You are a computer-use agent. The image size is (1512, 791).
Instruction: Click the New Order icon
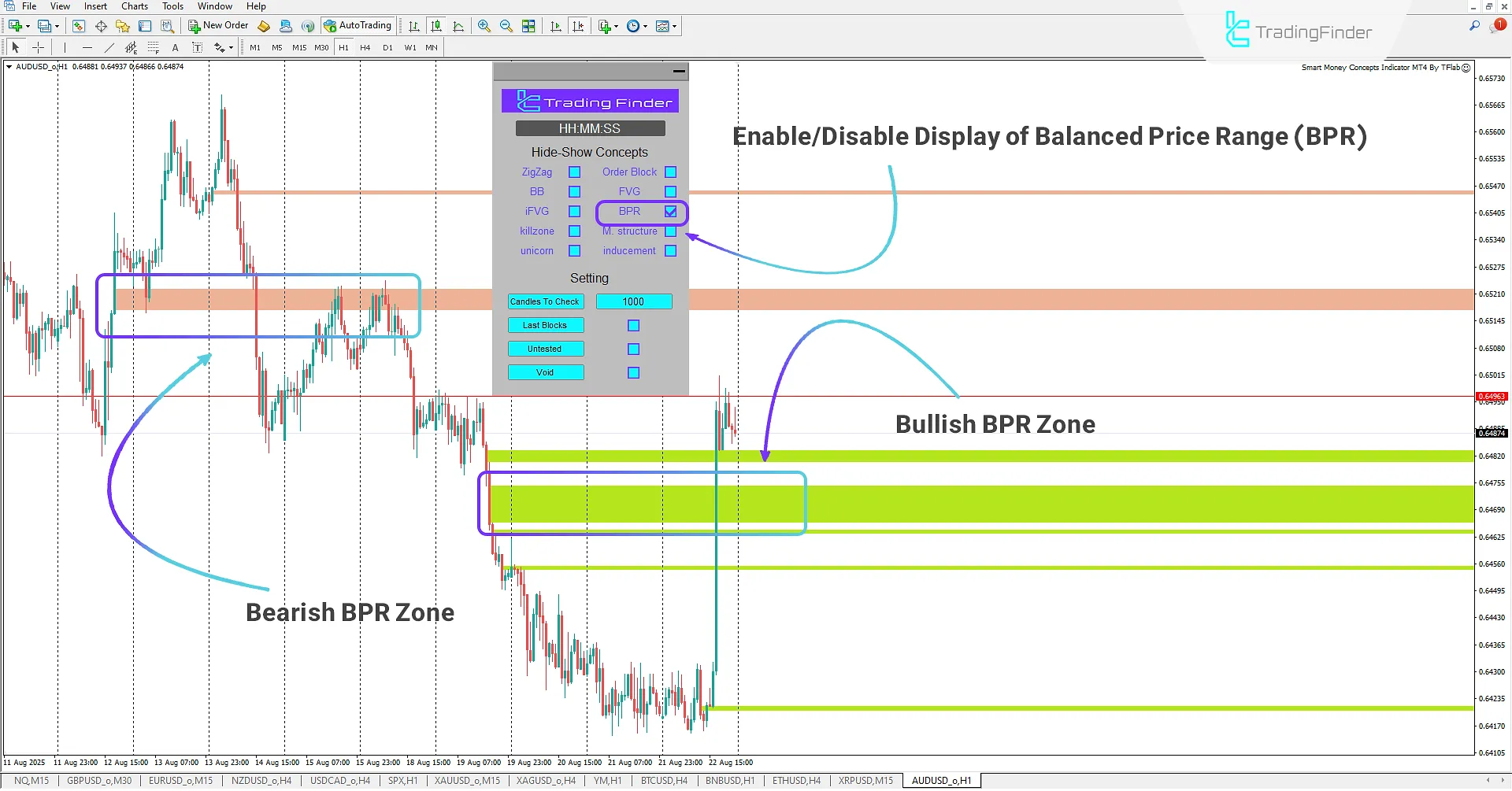click(x=218, y=25)
